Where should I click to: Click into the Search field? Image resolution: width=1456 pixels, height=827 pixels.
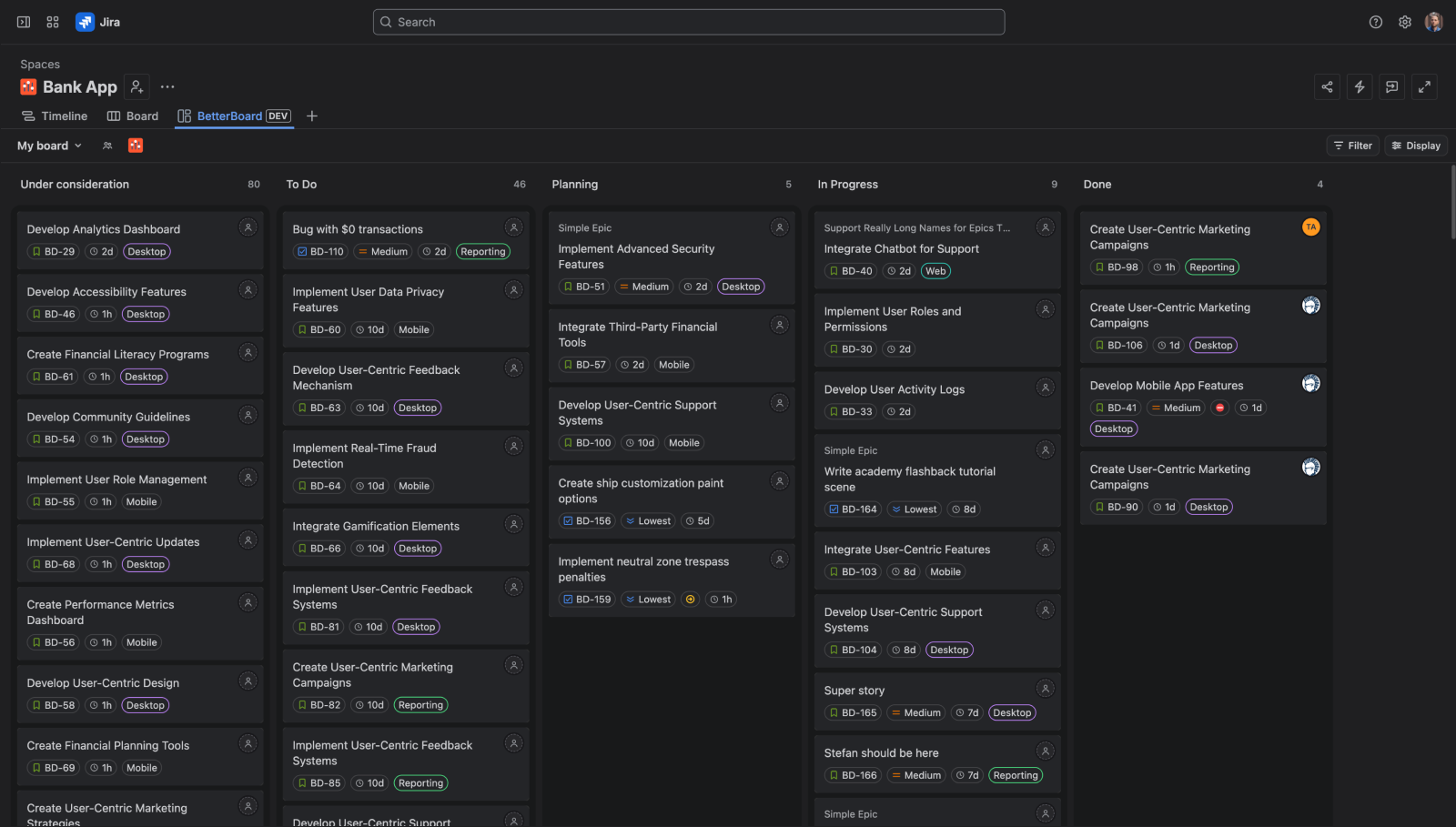pyautogui.click(x=689, y=22)
